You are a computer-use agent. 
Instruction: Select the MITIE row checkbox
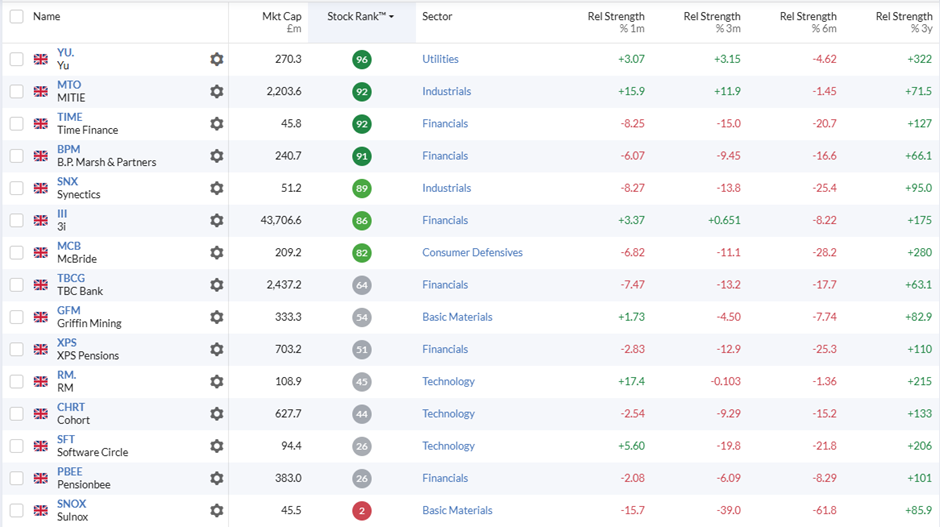[x=17, y=92]
